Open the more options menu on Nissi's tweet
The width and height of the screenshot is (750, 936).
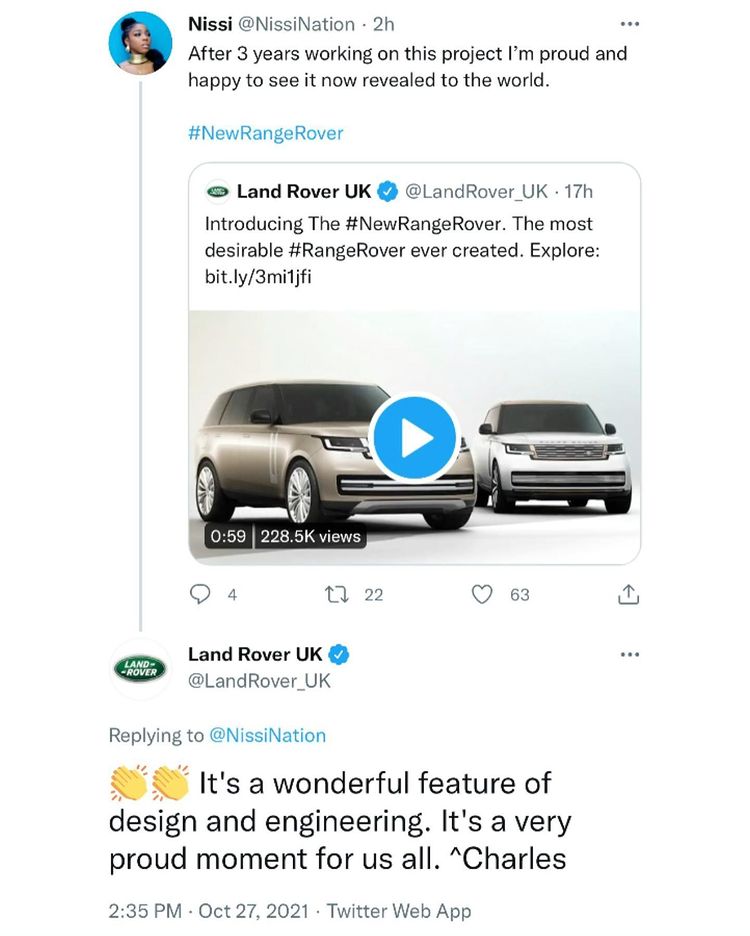click(630, 22)
